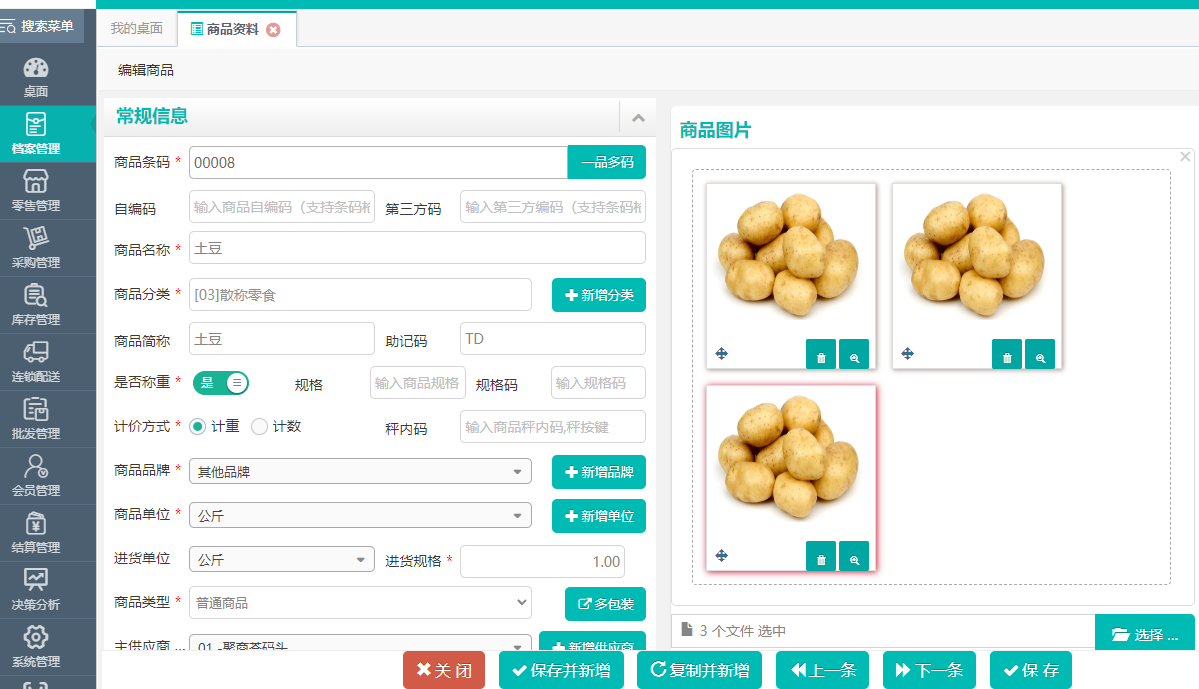This screenshot has height=689, width=1199.
Task: Click the 保存 button
Action: point(1031,671)
